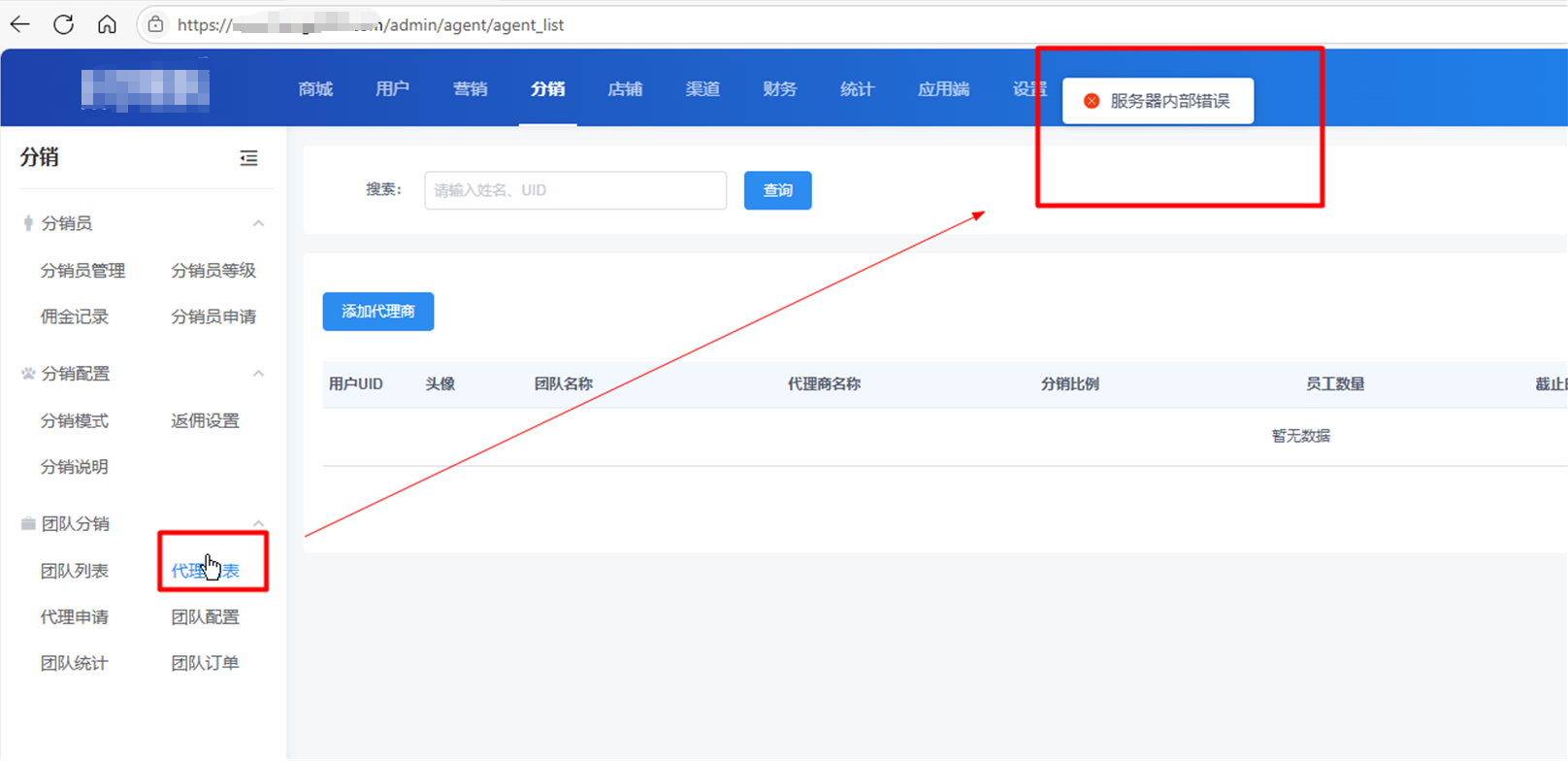Open browser home page icon
The image size is (1568, 763).
[107, 24]
